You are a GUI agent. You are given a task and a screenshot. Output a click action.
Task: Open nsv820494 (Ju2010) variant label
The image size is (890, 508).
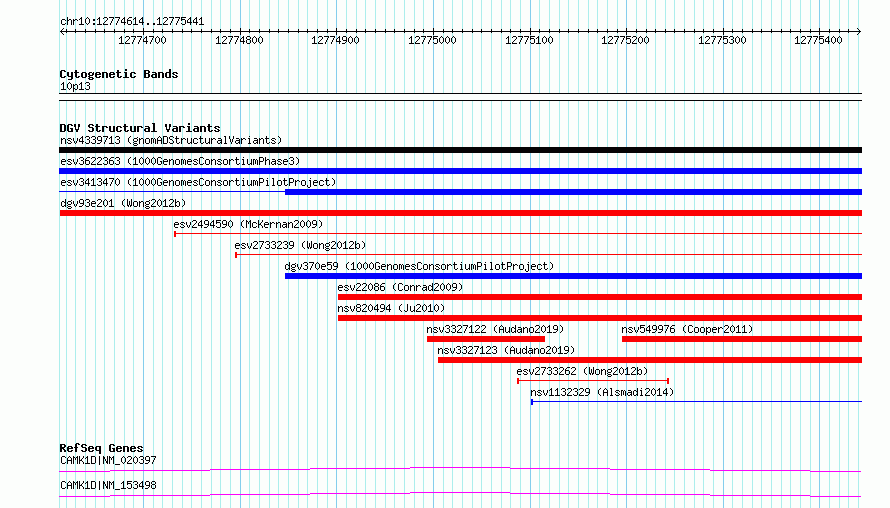click(391, 308)
